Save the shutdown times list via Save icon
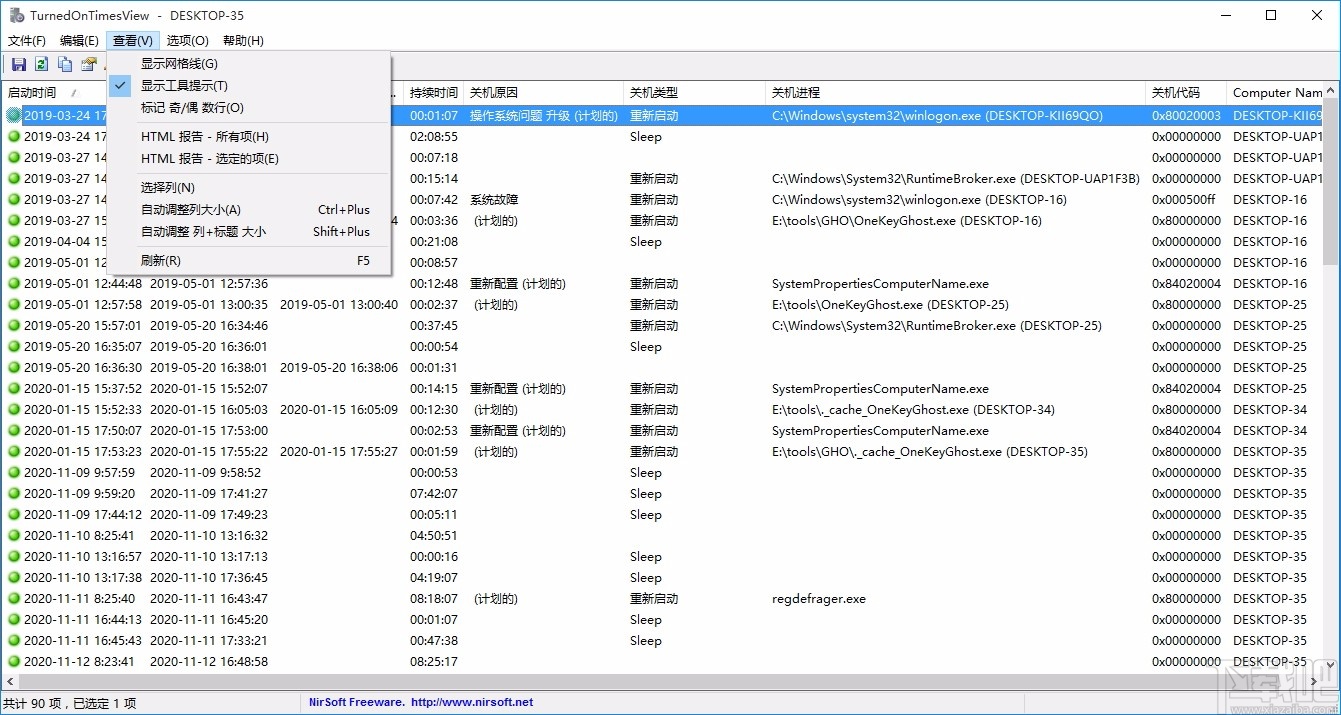Viewport: 1341px width, 715px height. point(19,64)
